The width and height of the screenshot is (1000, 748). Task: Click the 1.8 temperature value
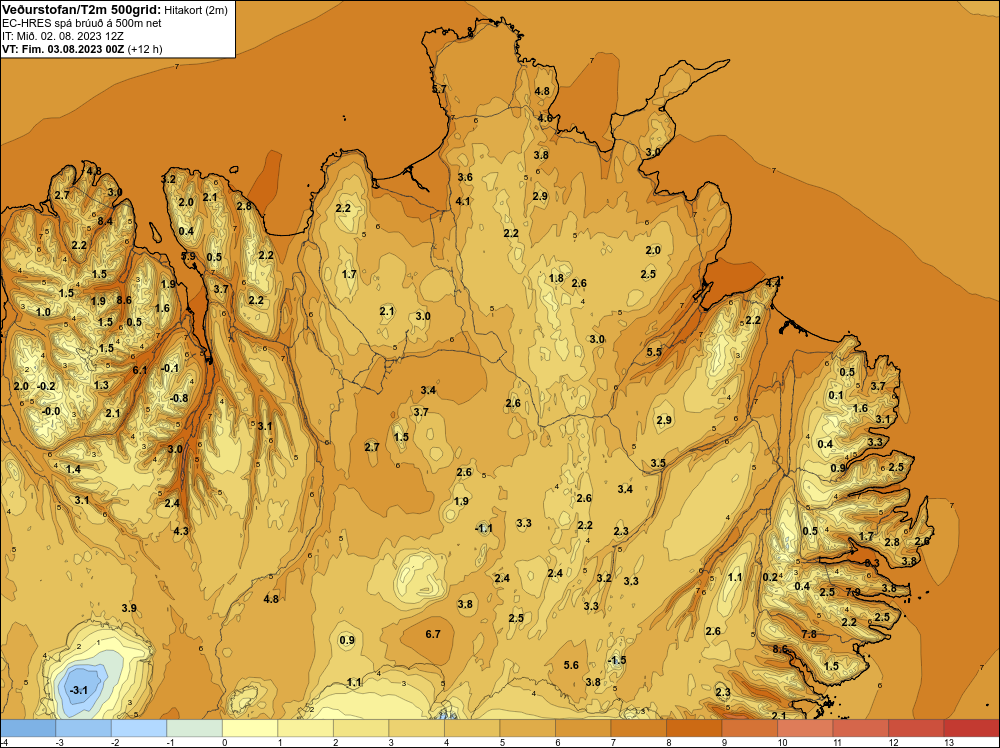click(556, 278)
